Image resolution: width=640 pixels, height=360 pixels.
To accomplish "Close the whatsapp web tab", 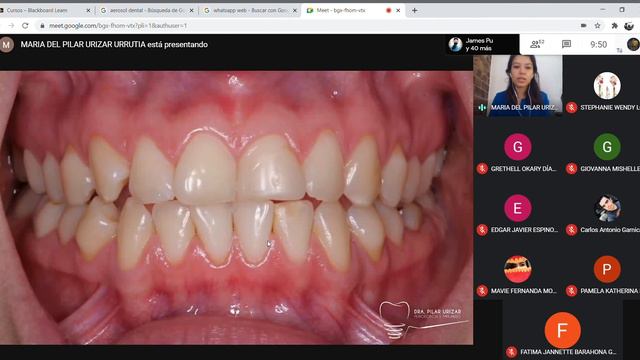I will [295, 10].
